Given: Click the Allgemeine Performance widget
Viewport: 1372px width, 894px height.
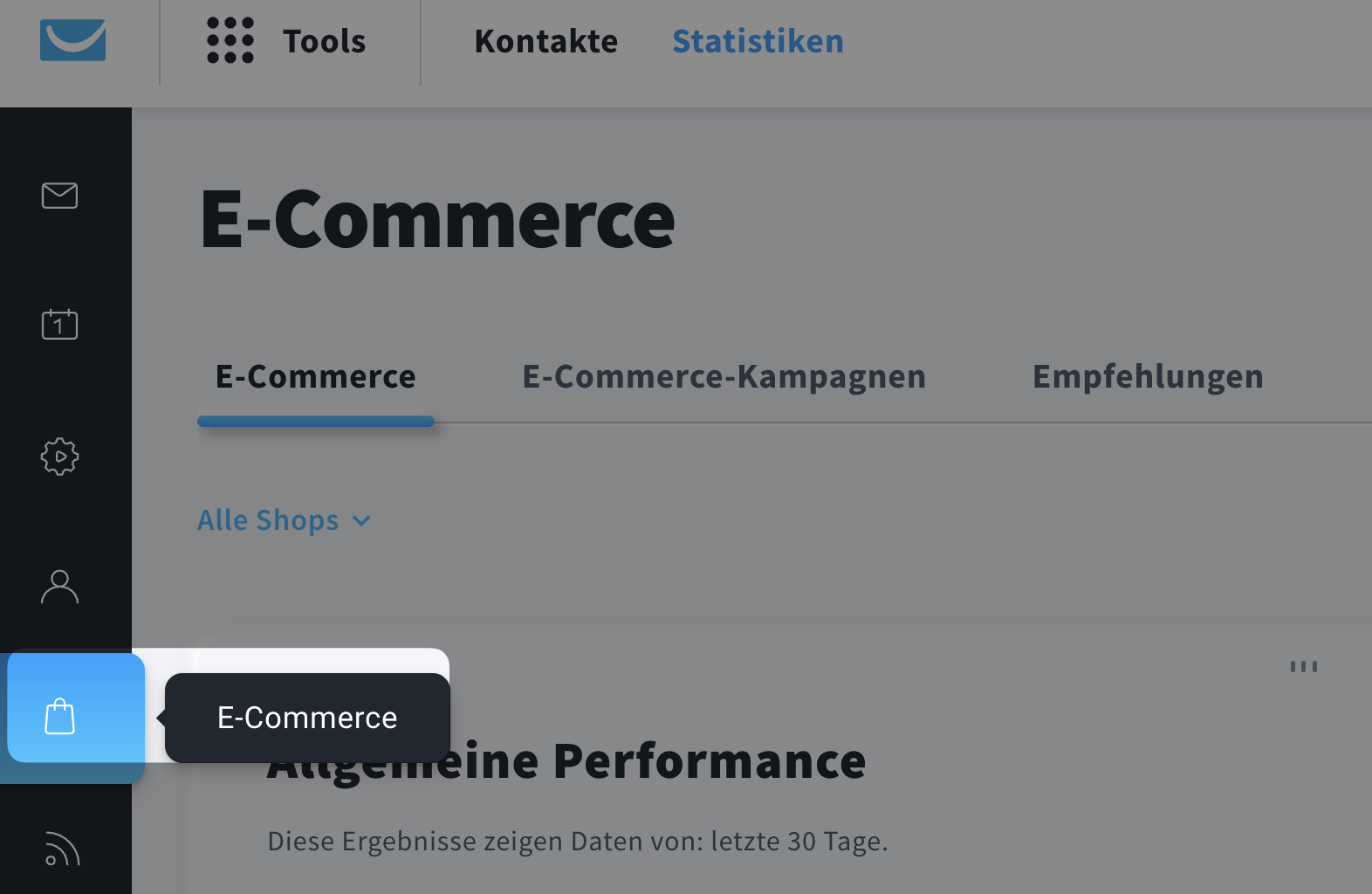Looking at the screenshot, I should 566,760.
